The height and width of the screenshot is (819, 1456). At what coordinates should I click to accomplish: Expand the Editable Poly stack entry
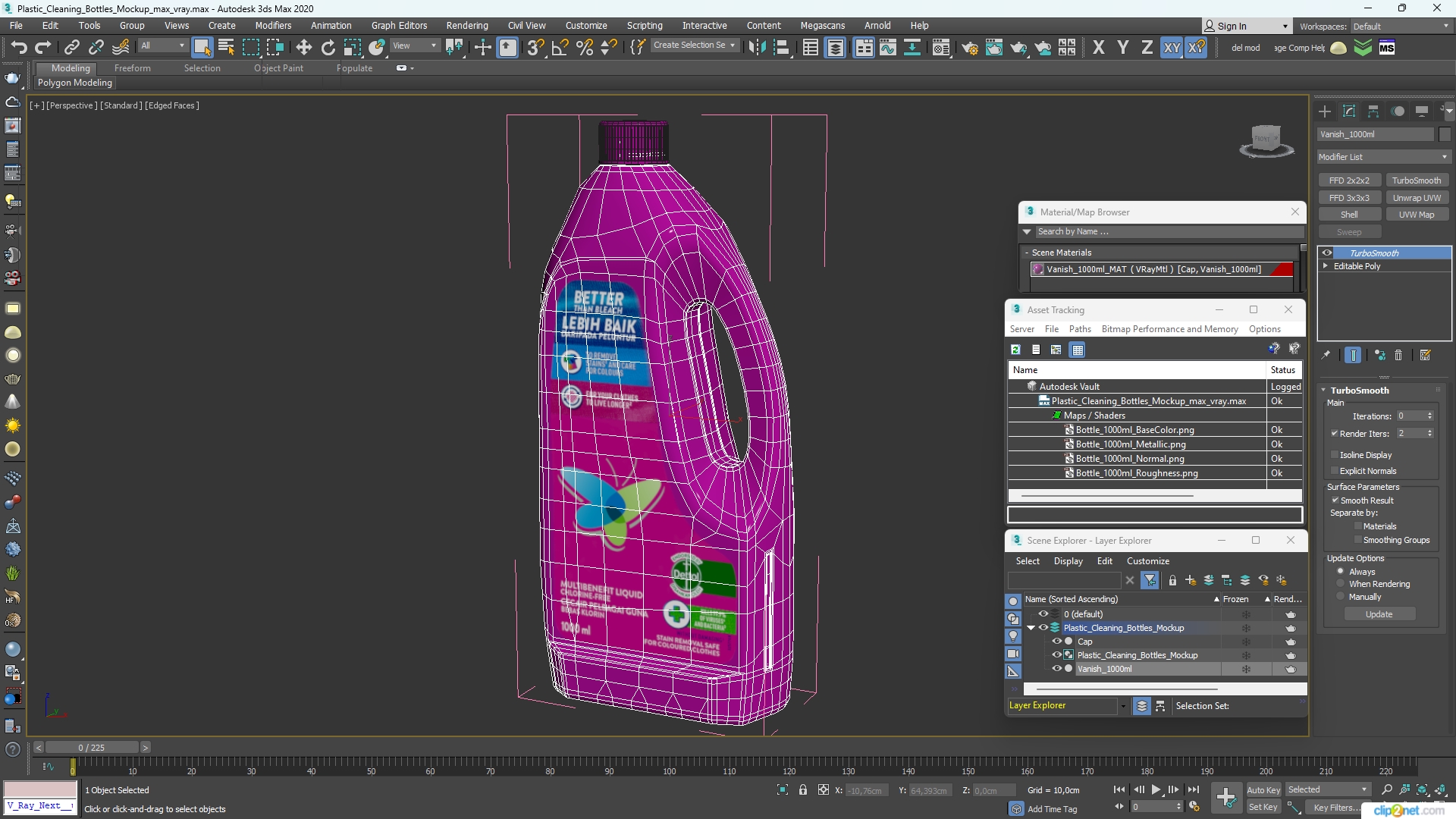(x=1326, y=266)
